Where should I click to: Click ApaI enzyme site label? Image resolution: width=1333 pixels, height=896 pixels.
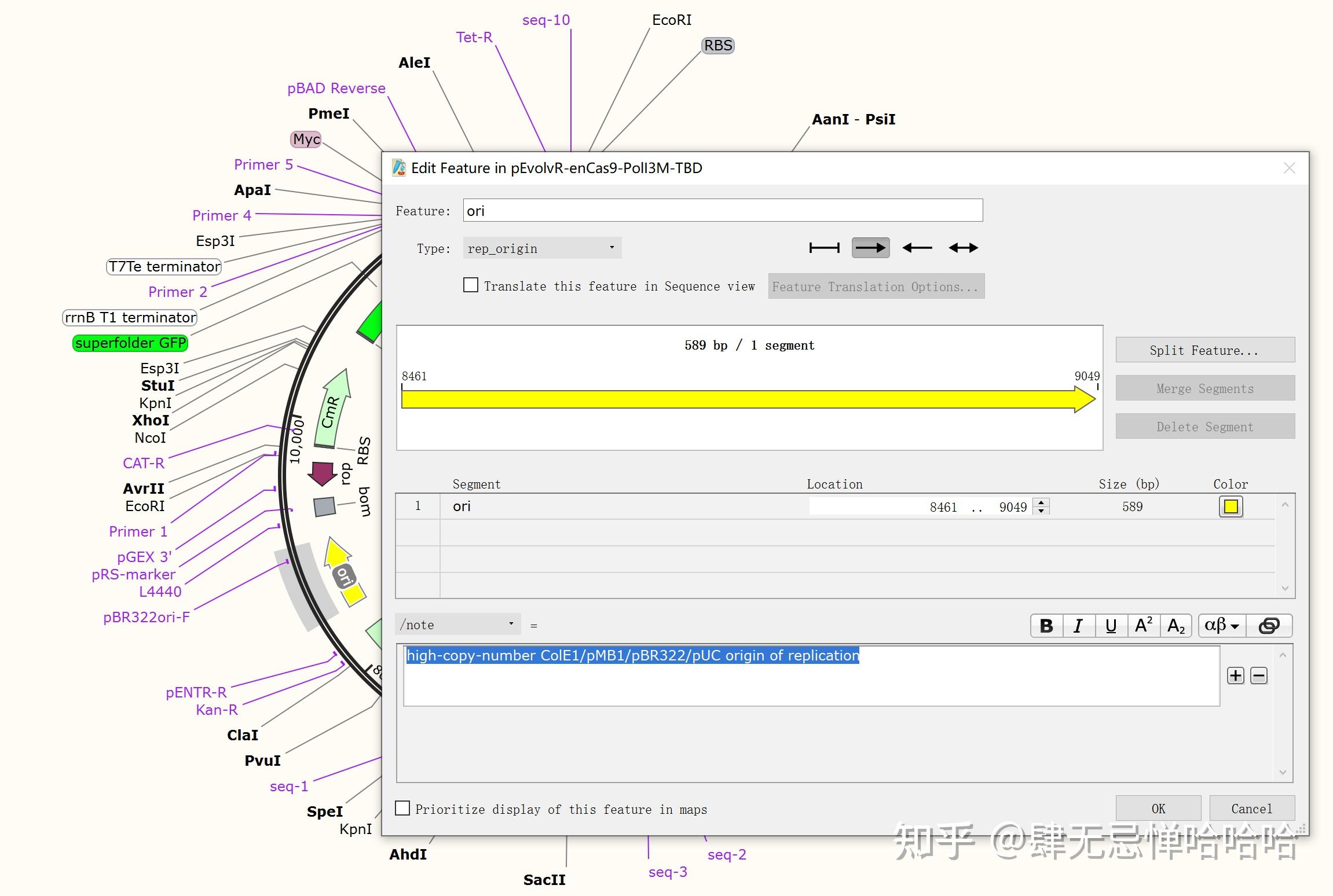click(x=252, y=190)
